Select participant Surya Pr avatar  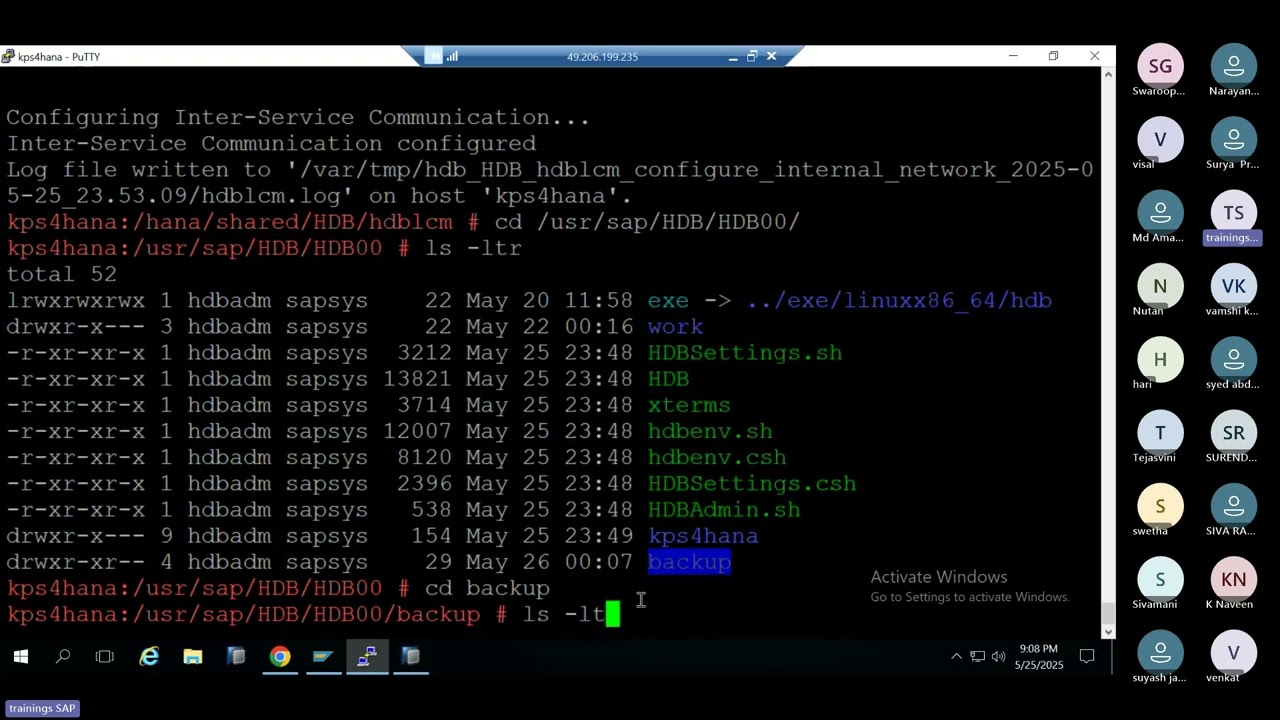1233,140
